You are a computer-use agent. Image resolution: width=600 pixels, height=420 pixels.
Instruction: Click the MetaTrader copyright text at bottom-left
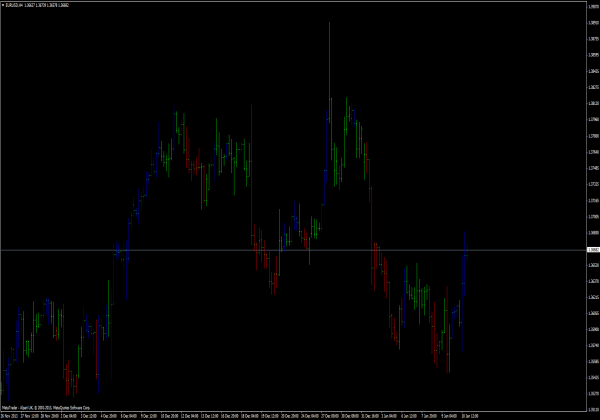tap(45, 409)
